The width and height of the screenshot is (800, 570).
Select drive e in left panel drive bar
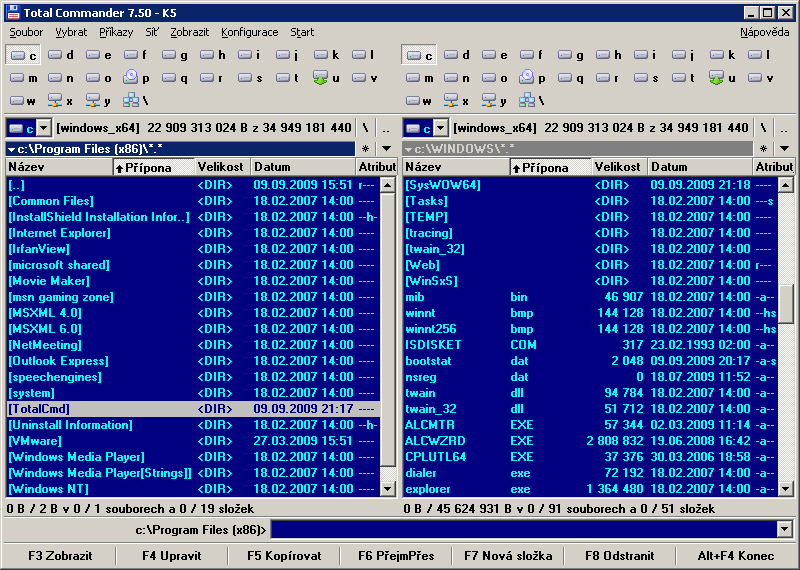click(x=98, y=55)
